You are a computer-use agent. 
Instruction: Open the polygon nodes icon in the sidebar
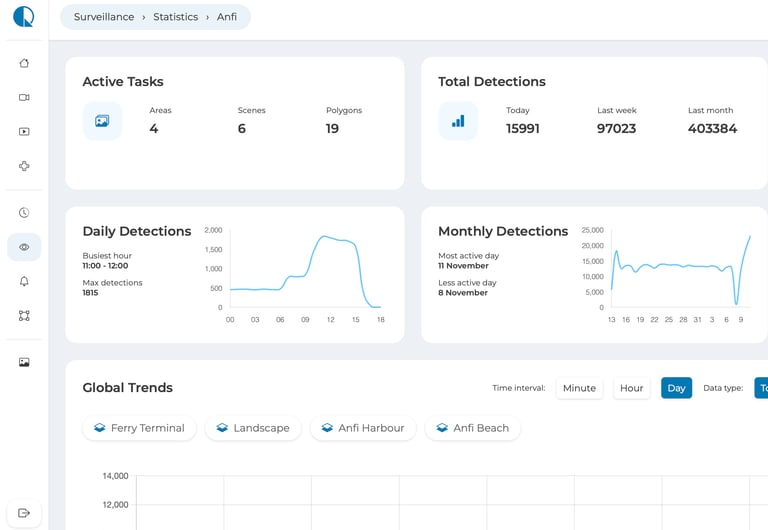pos(24,315)
